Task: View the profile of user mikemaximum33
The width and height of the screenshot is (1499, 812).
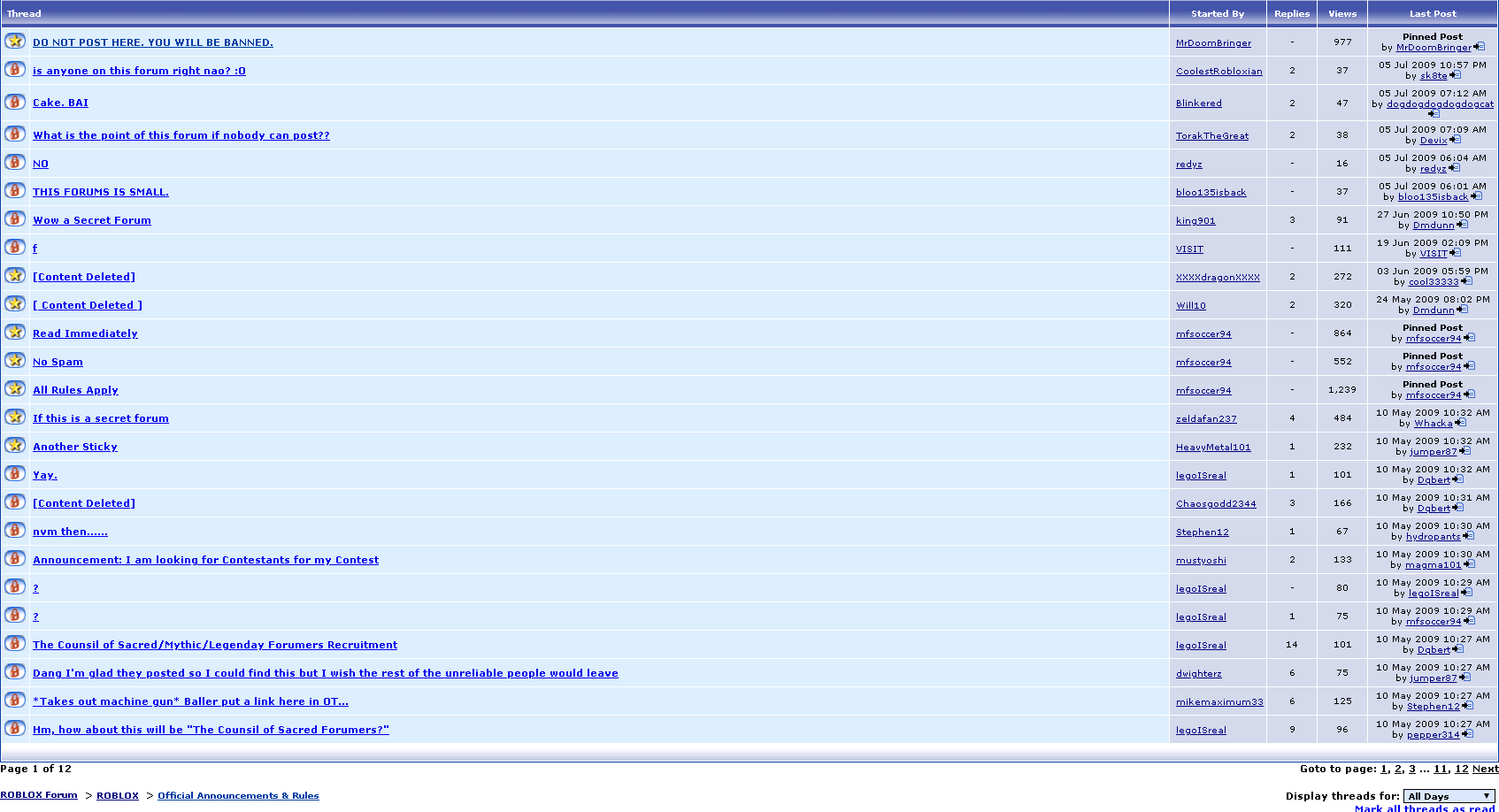Action: (x=1219, y=701)
